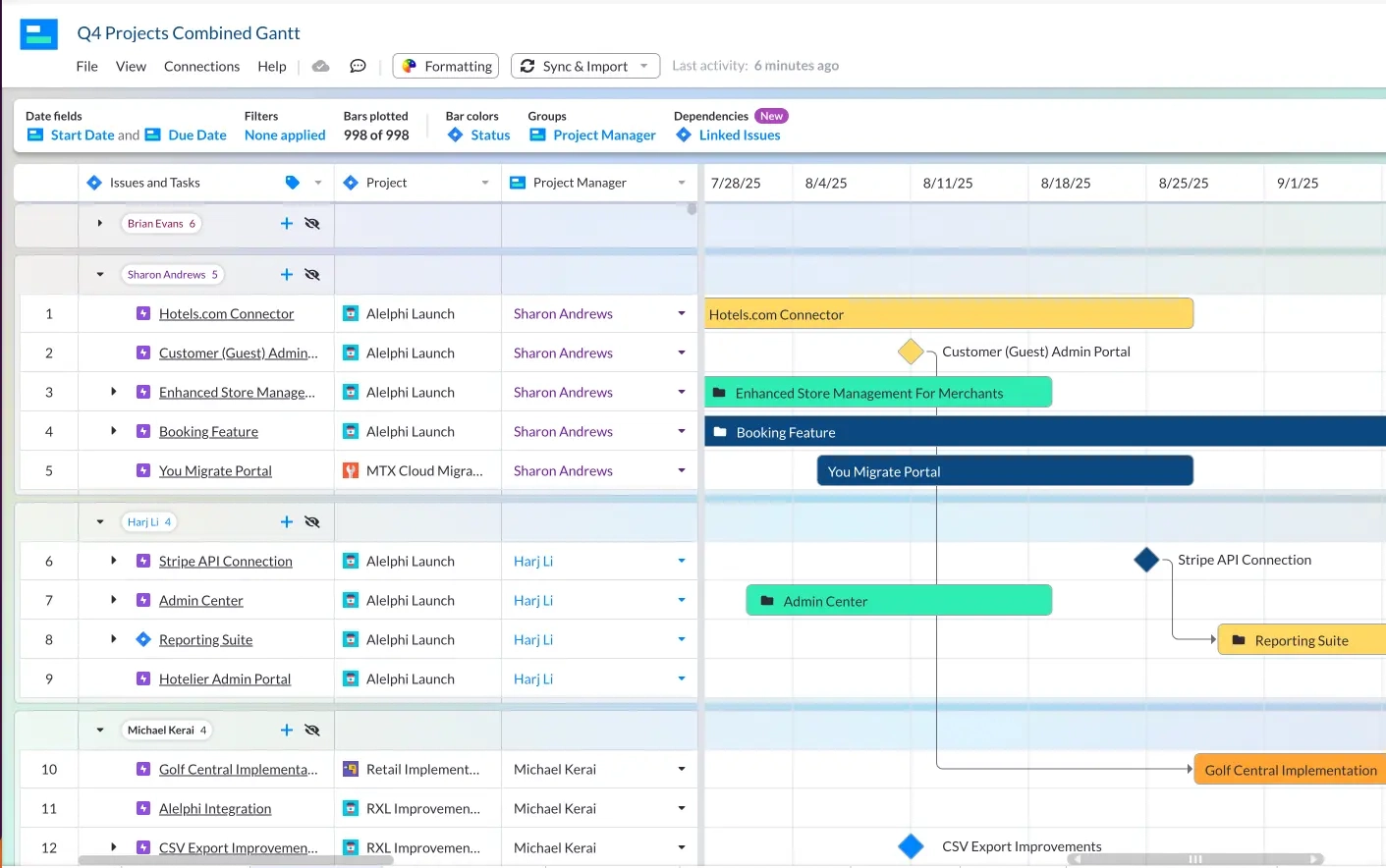Click the blue tag icon in Issues header

(x=292, y=183)
